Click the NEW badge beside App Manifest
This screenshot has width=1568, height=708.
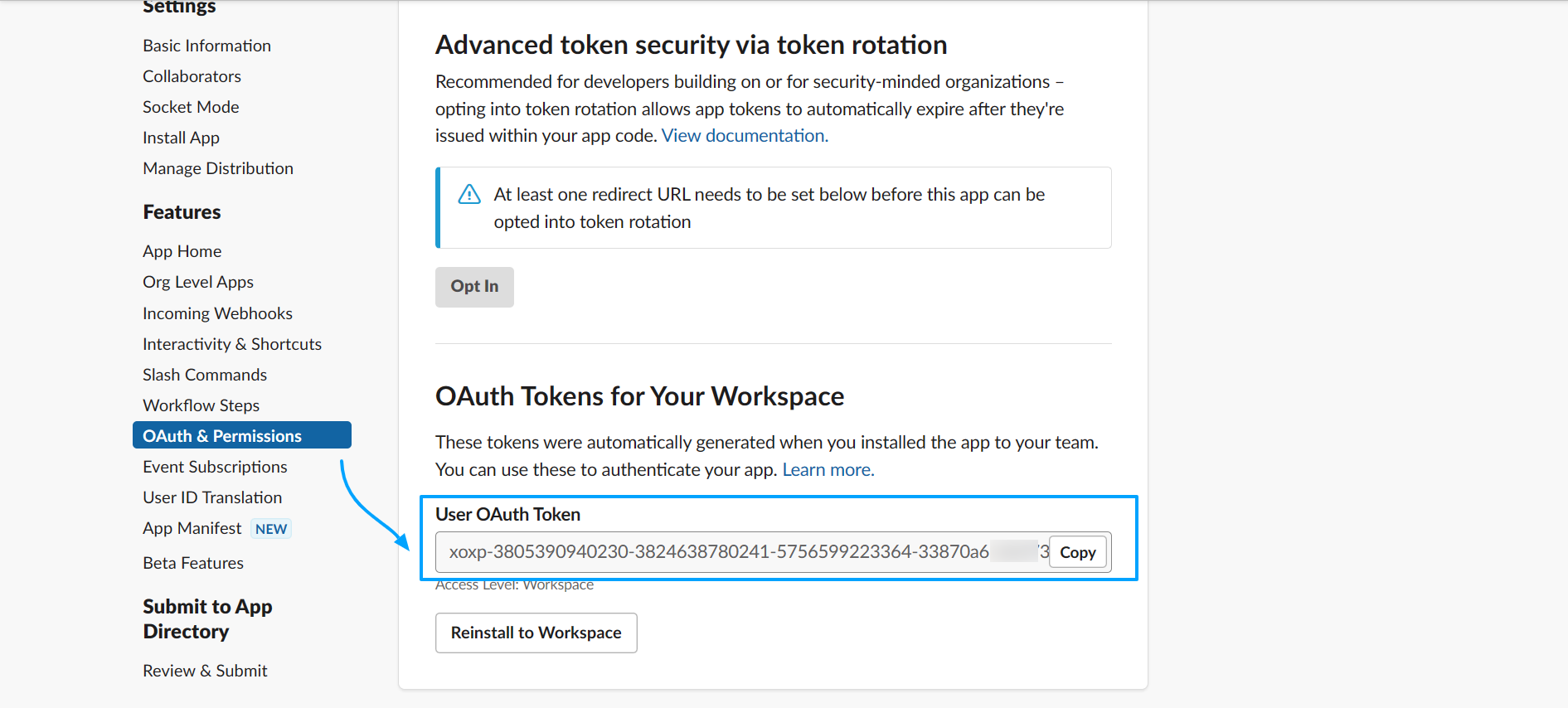point(271,529)
